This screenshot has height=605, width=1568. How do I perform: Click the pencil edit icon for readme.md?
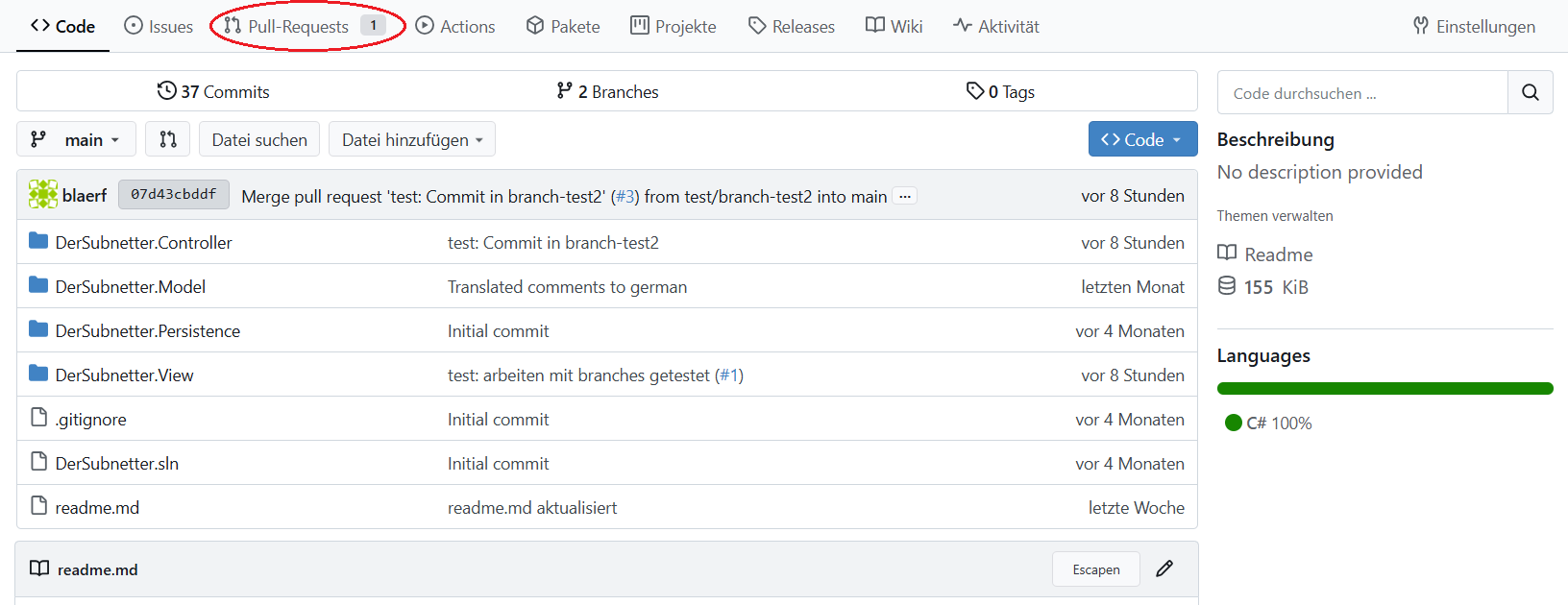click(x=1164, y=569)
